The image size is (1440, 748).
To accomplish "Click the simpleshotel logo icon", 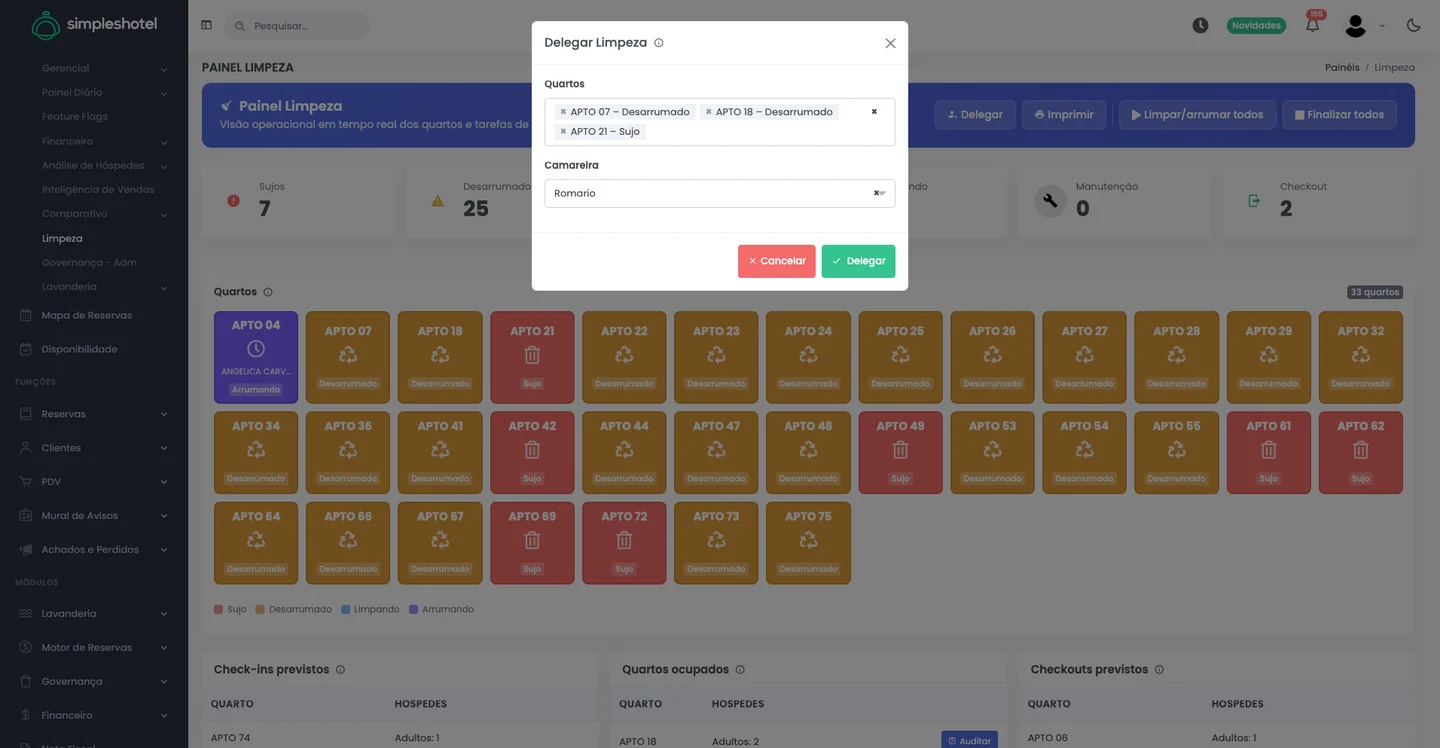I will coord(45,26).
